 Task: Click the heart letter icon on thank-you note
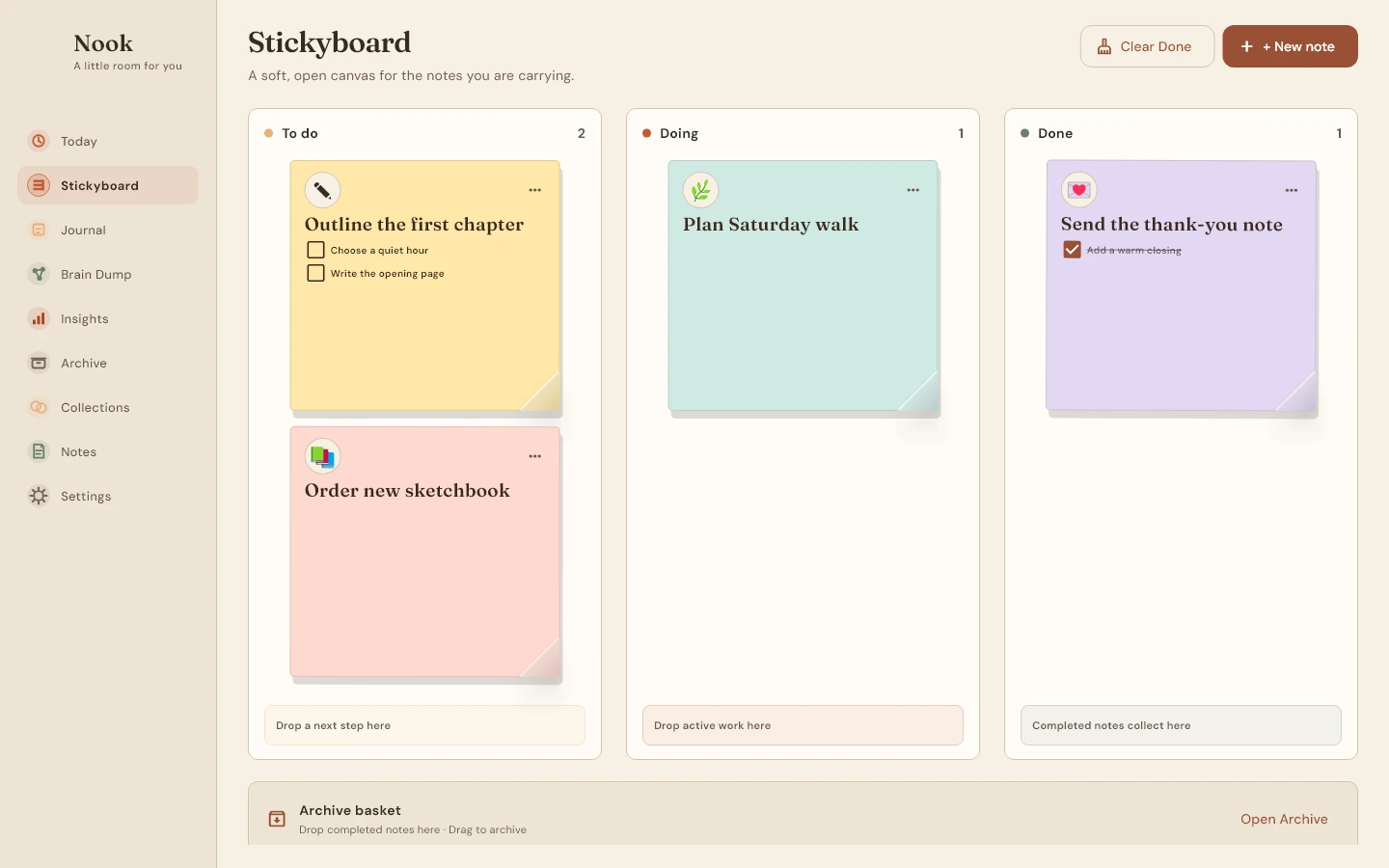[x=1079, y=190]
